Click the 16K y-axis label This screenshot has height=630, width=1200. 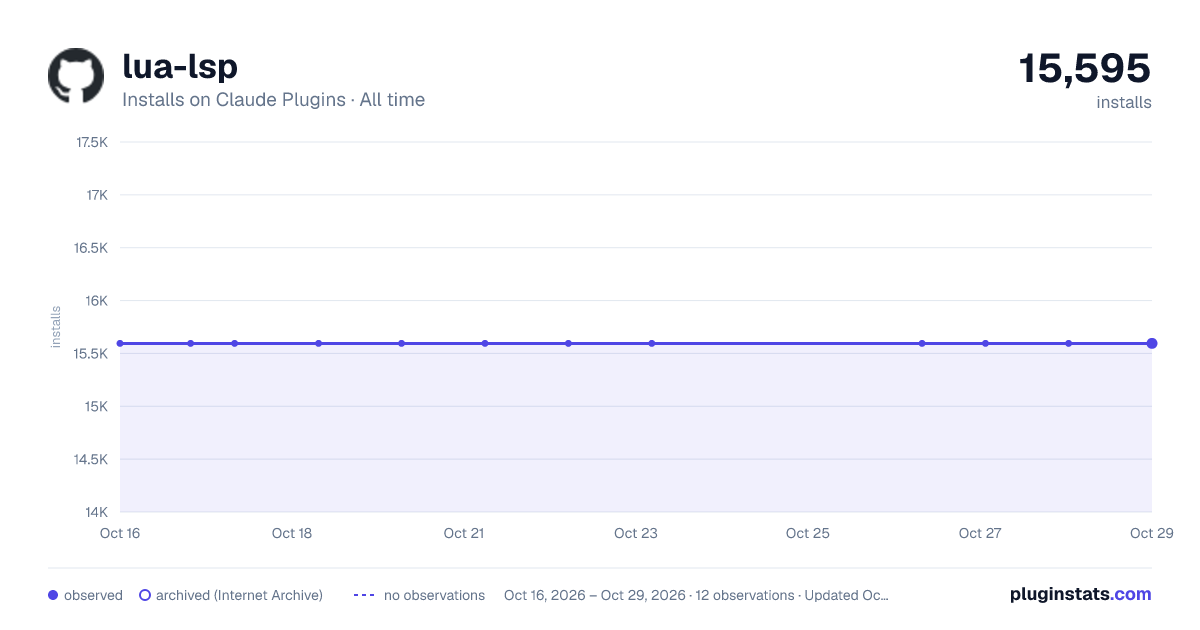click(96, 301)
